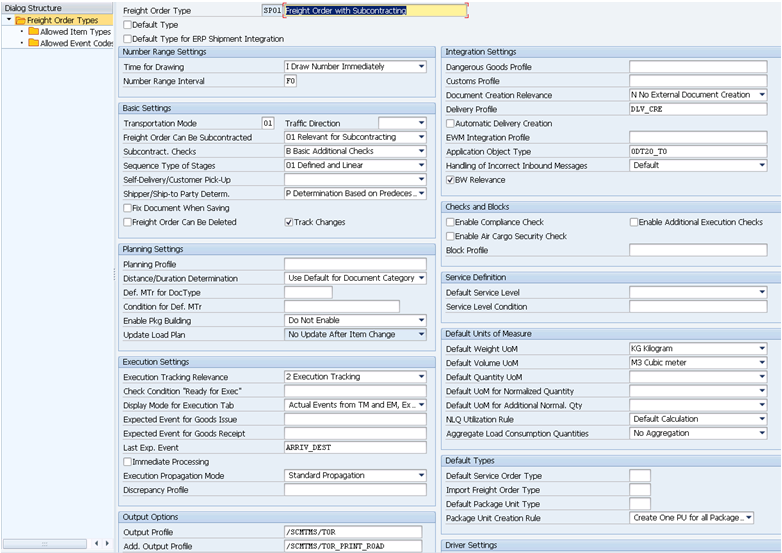Tick the Immediate Processing checkbox
The image size is (782, 553).
pos(127,462)
